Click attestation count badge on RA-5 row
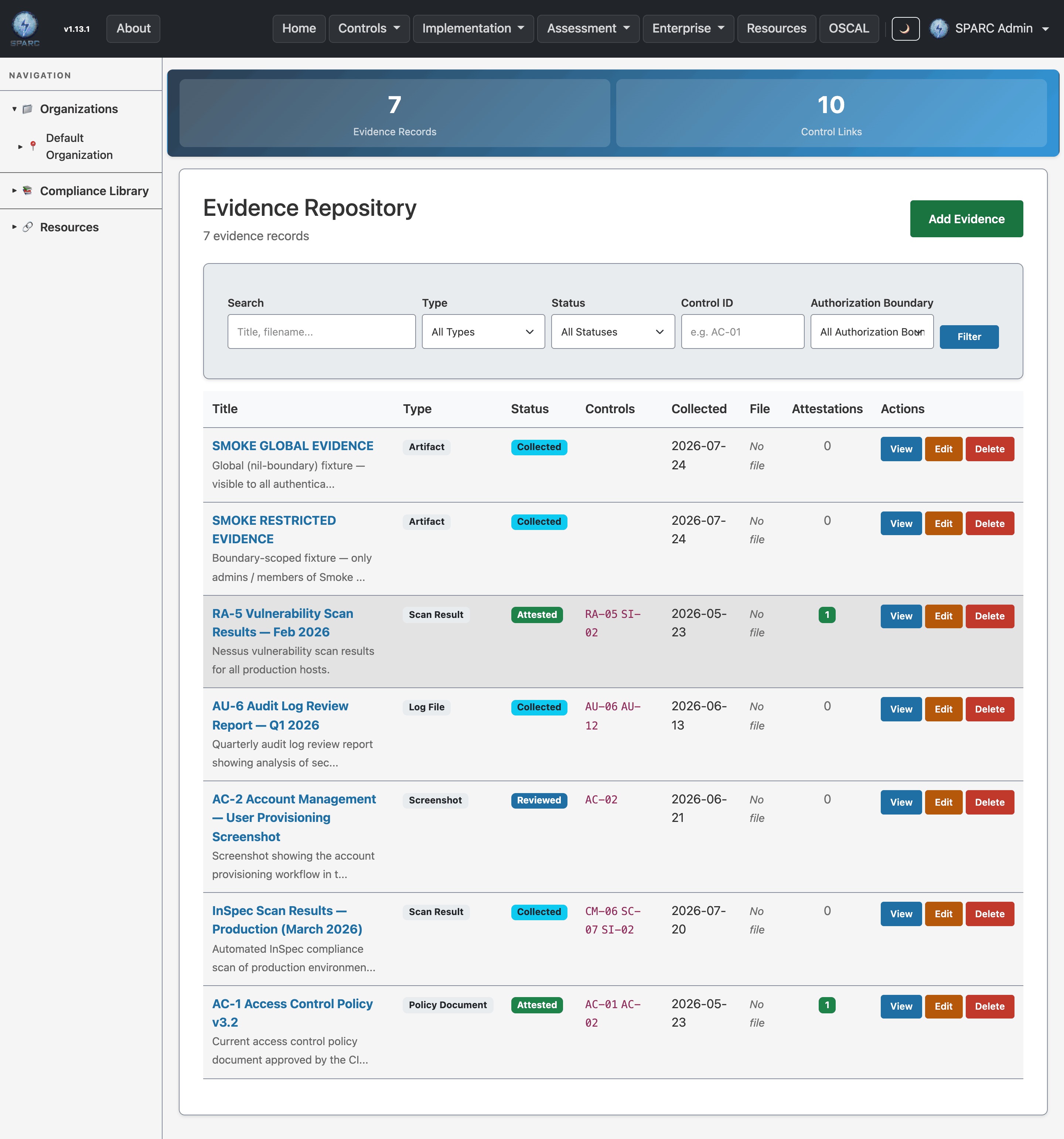The width and height of the screenshot is (1064, 1139). [x=827, y=615]
